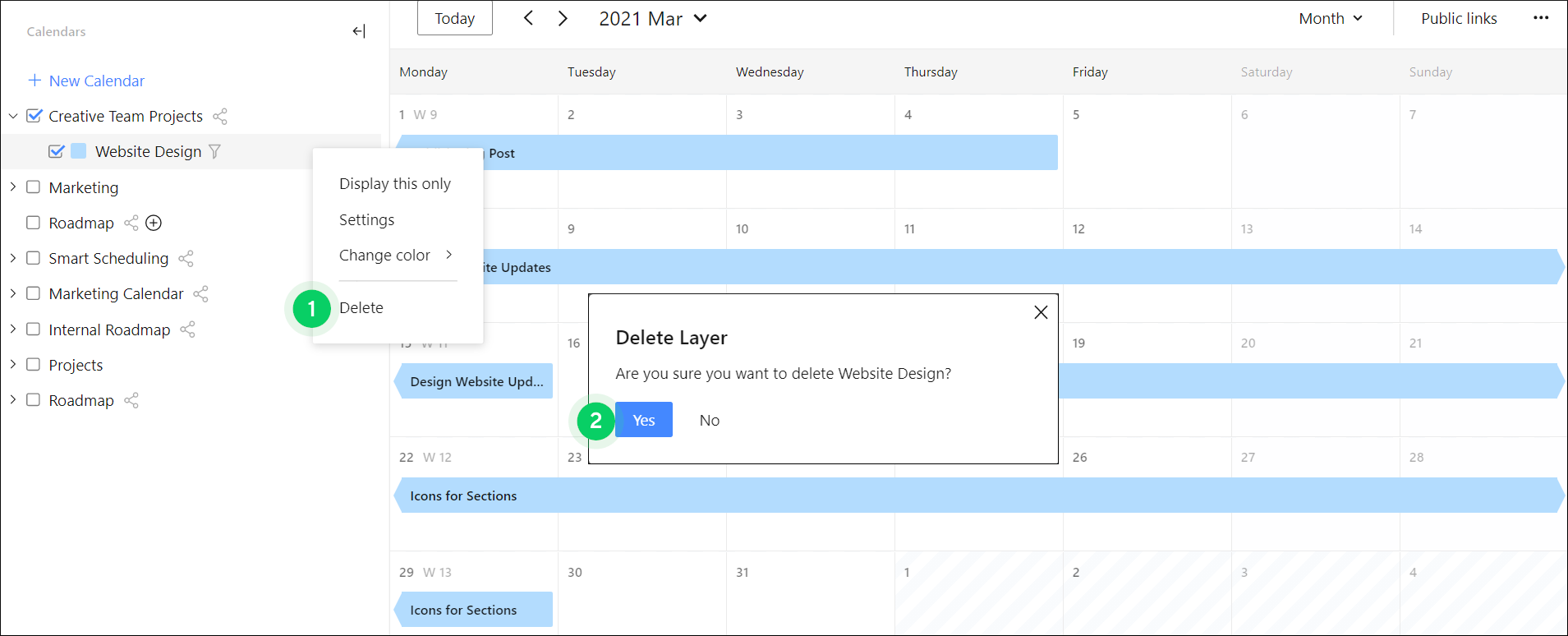Confirm deletion with the Yes button
Screen dimensions: 1568x636
tap(643, 420)
